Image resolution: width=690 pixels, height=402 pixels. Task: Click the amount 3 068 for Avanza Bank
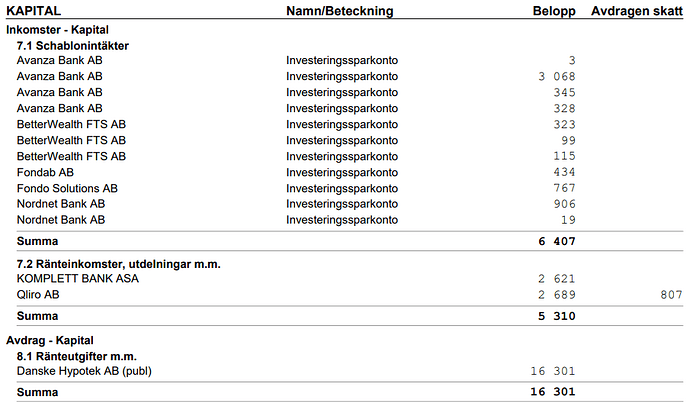557,77
